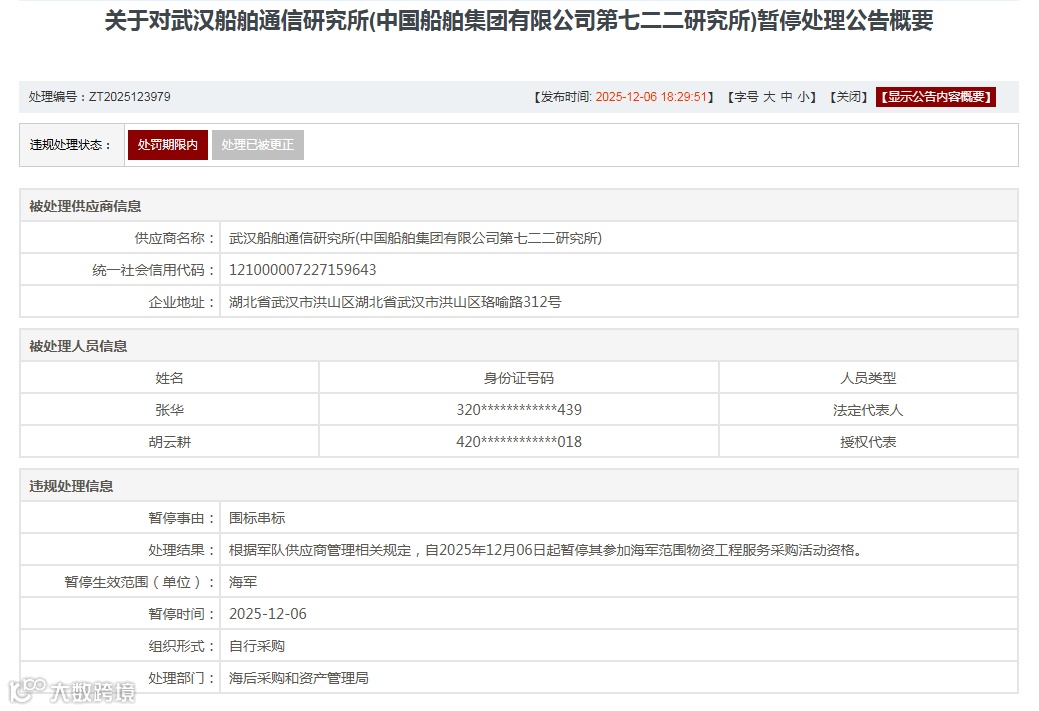This screenshot has height=711, width=1039.
Task: Select the 处理已被更正 status tab
Action: click(258, 144)
